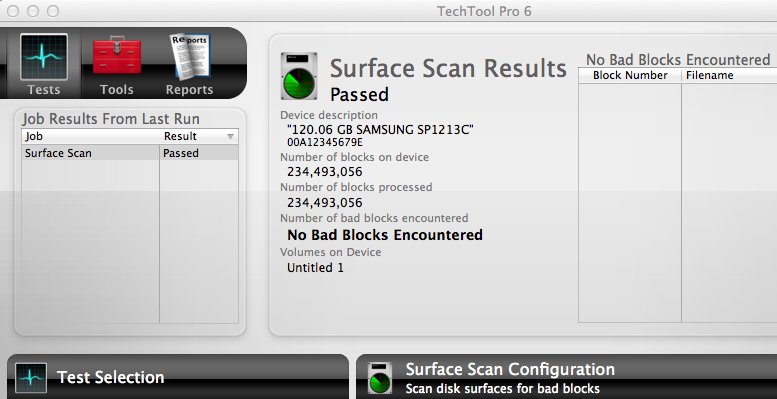
Task: Click value under Number of blocks on device
Action: pos(325,172)
